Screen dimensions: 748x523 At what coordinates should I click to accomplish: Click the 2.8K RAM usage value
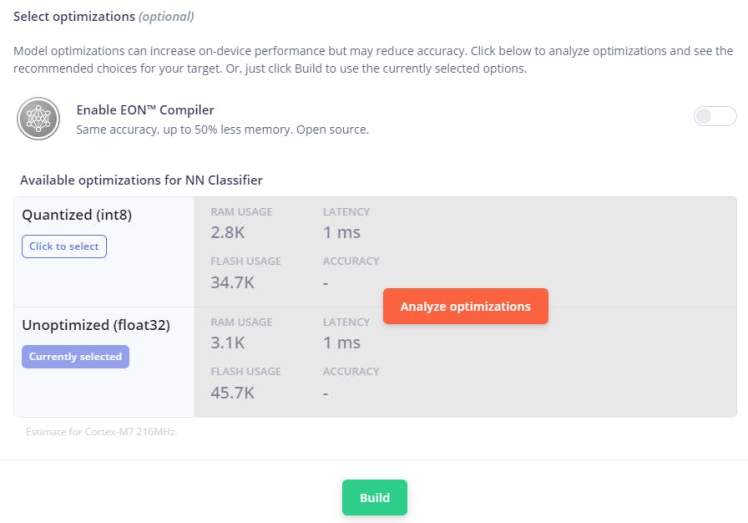click(x=227, y=232)
